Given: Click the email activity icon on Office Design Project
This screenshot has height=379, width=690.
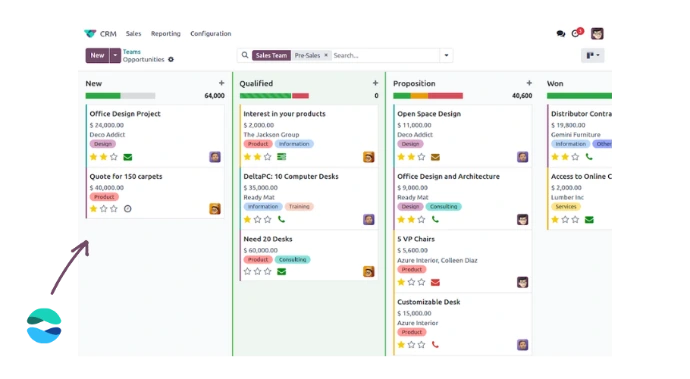Looking at the screenshot, I should click(x=128, y=157).
